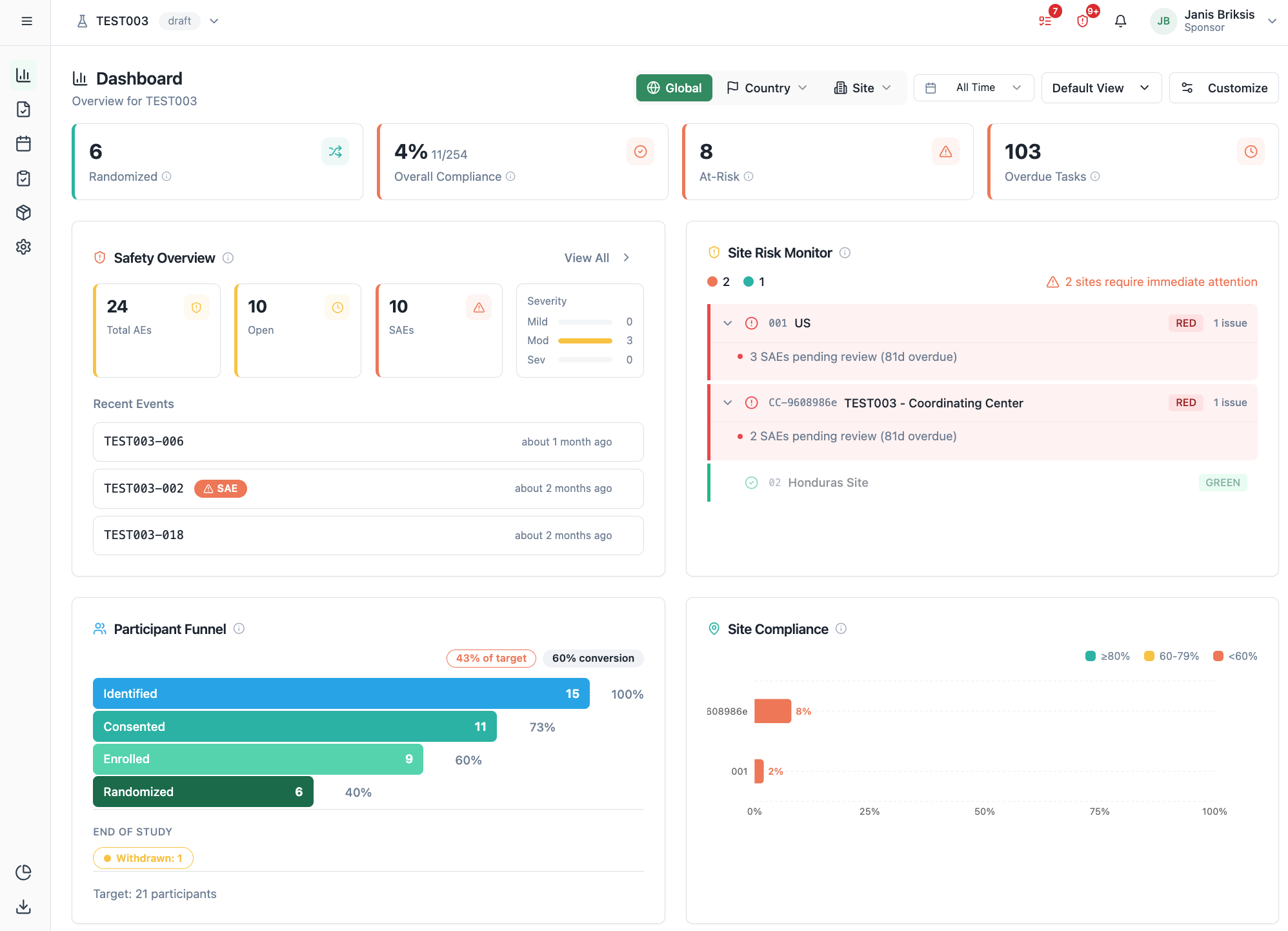Click the At-Risk info icon

click(749, 176)
